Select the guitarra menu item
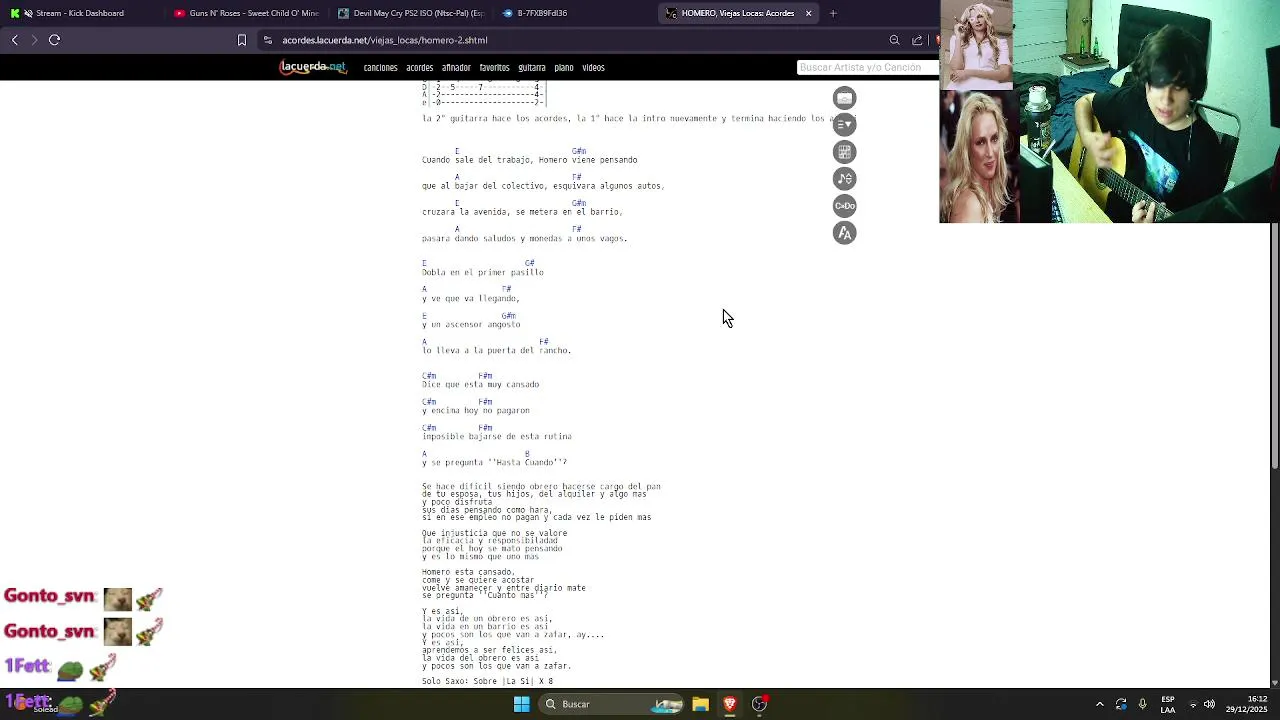 click(x=532, y=68)
